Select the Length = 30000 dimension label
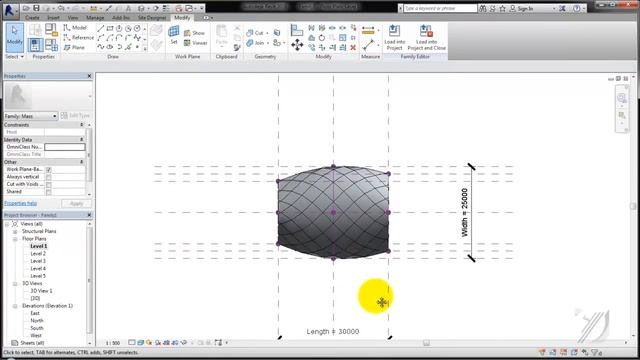 pyautogui.click(x=333, y=331)
